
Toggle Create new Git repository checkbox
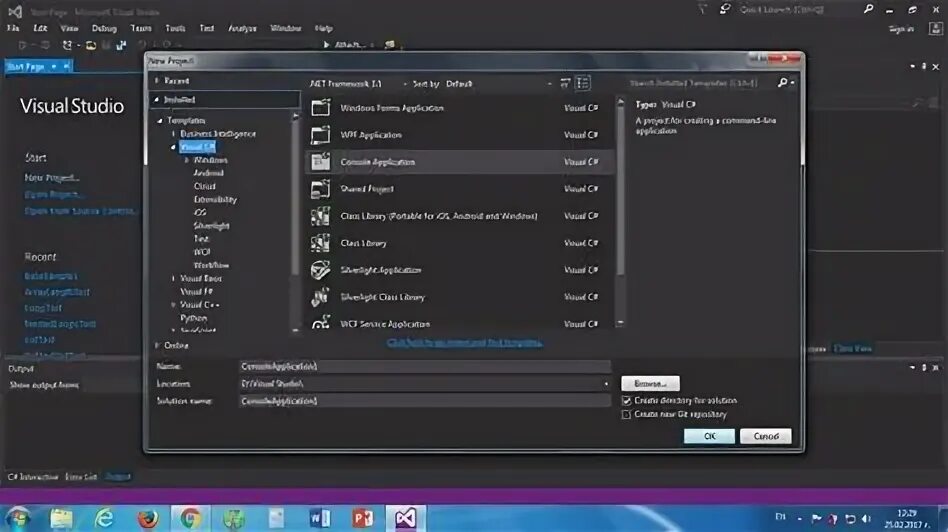click(626, 415)
